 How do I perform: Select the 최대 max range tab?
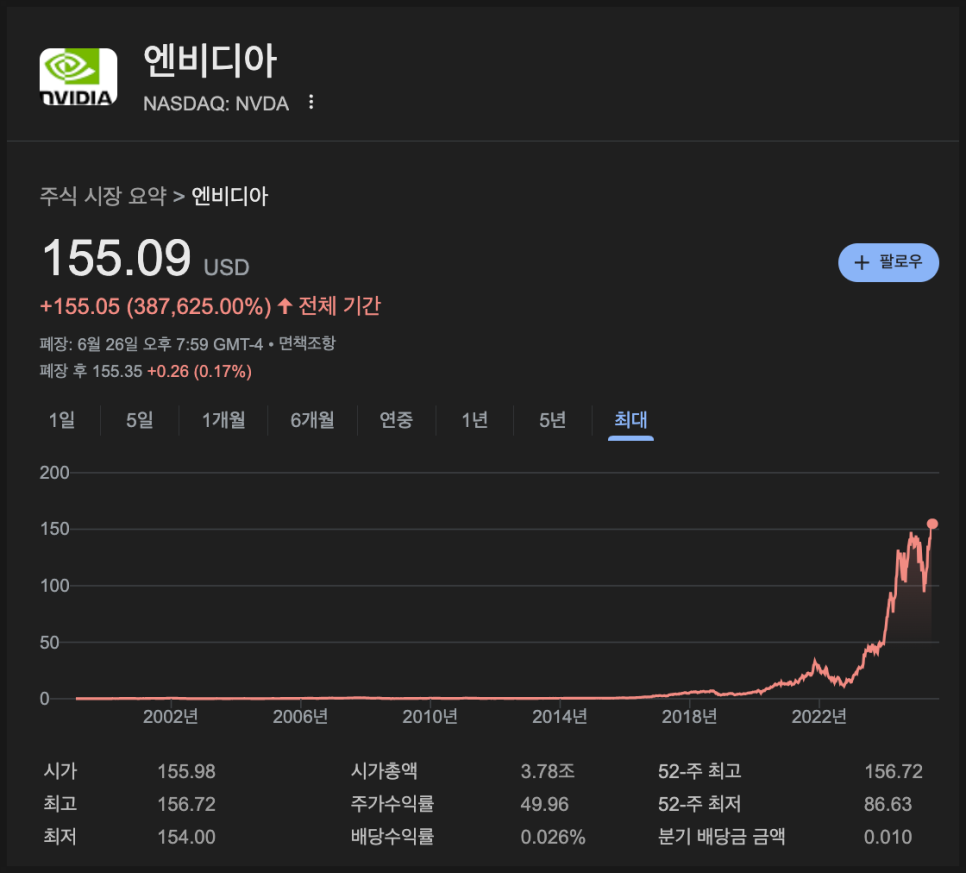tap(631, 420)
